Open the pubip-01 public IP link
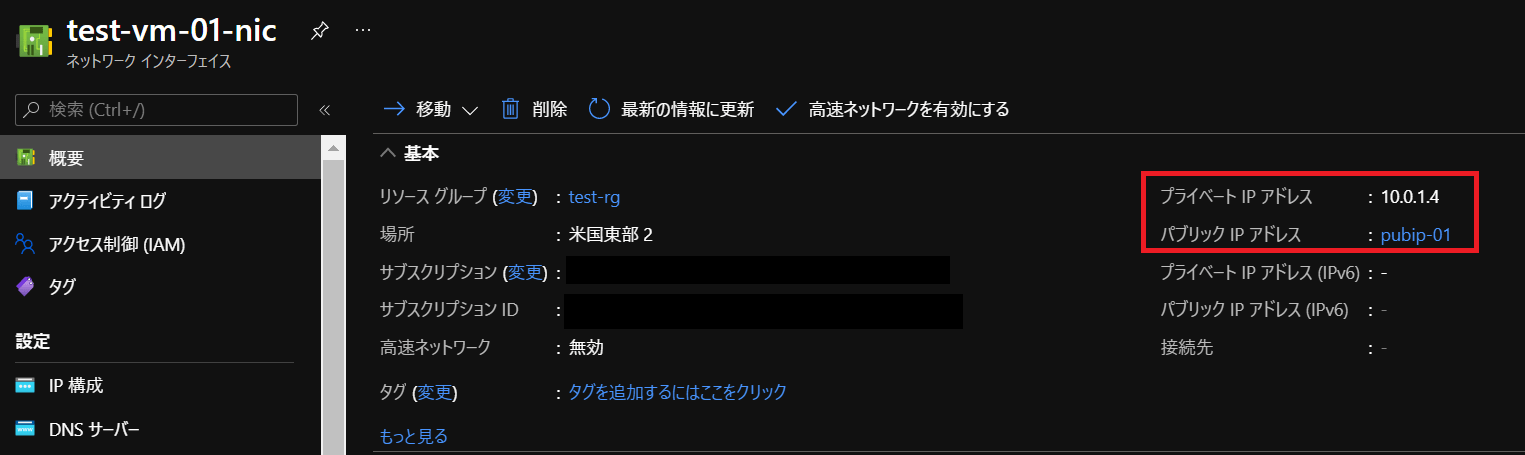1525x455 pixels. 1415,236
